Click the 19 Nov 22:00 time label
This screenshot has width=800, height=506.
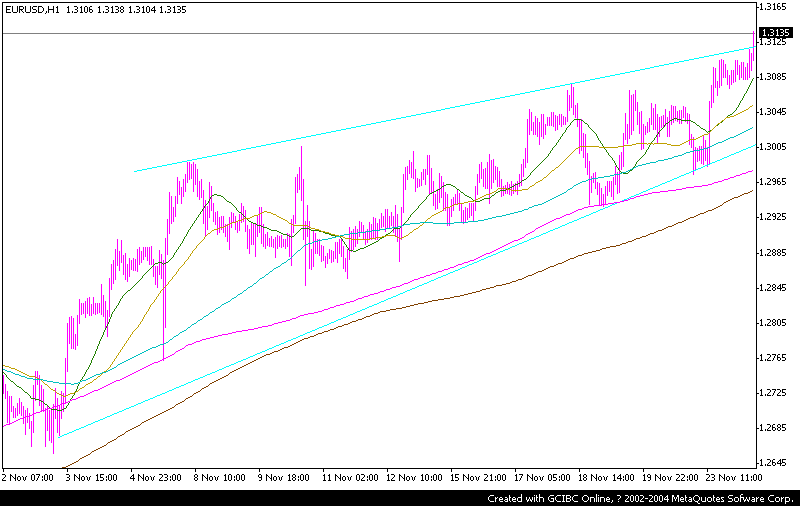(x=670, y=478)
